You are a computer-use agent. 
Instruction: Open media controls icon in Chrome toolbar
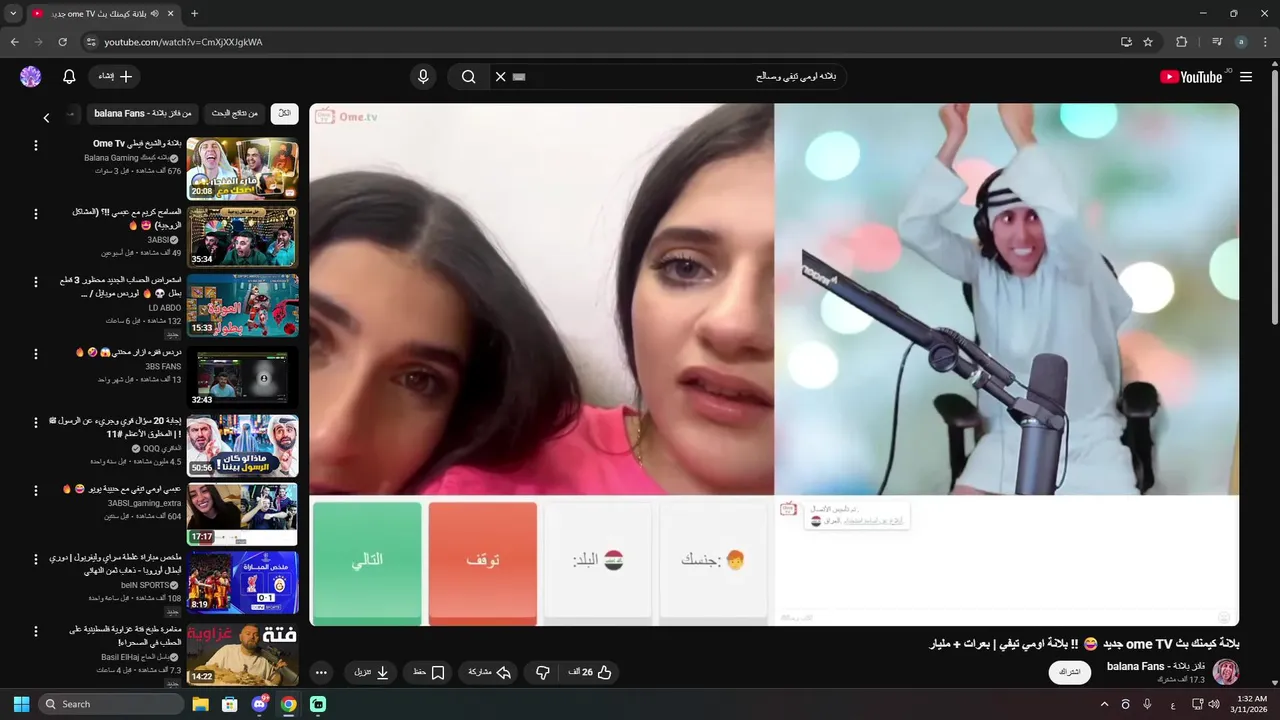pos(1217,42)
